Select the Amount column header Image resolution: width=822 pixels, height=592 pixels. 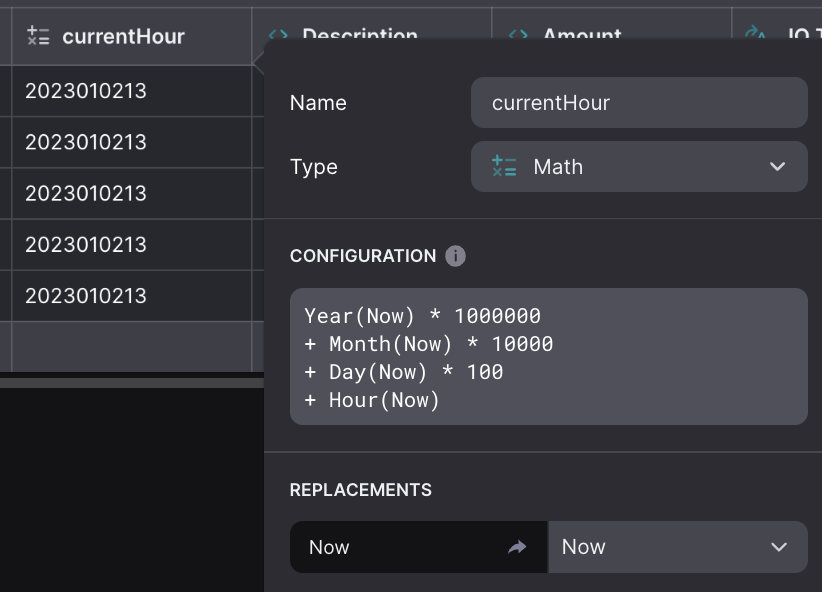(611, 24)
